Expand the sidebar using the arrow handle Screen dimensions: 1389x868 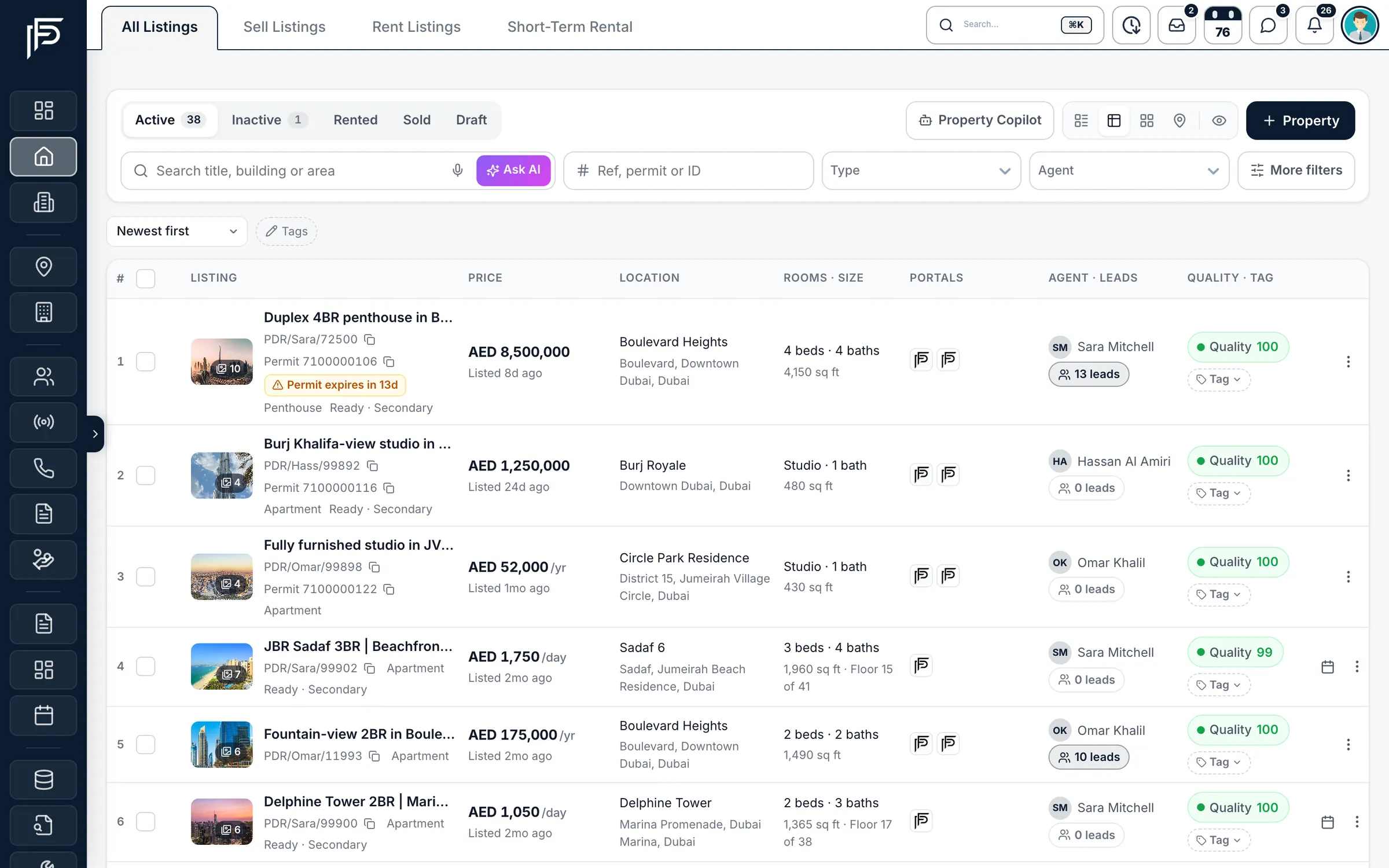(95, 433)
